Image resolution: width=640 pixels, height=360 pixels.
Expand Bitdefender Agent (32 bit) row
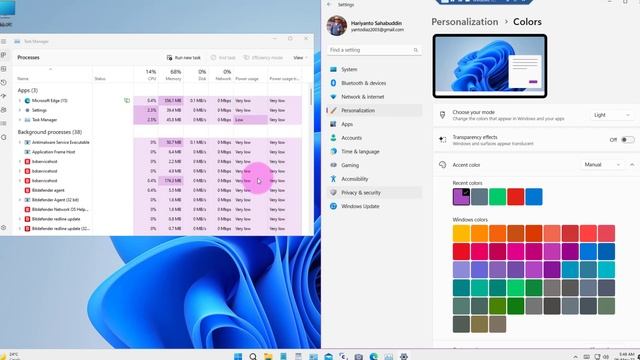20,200
